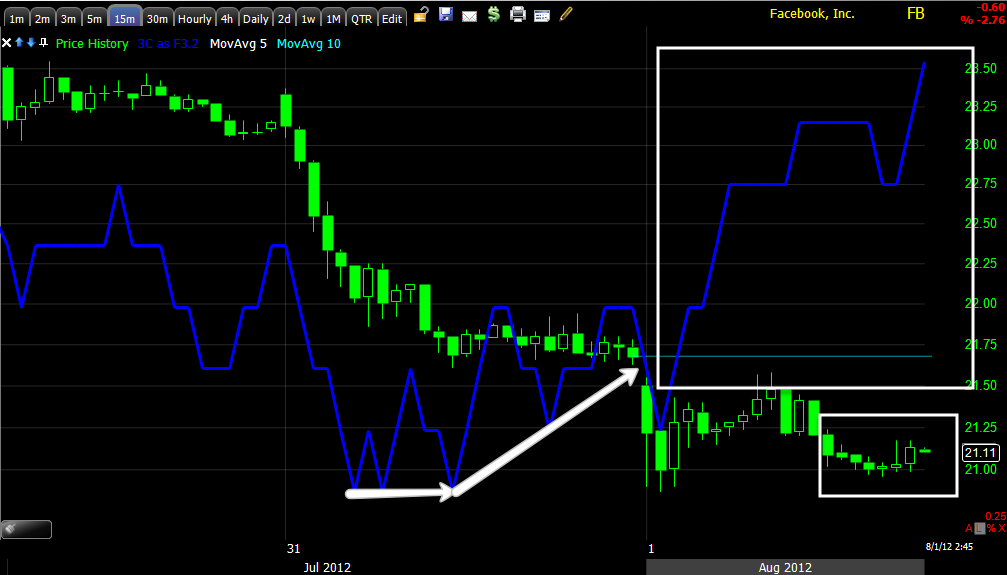The width and height of the screenshot is (1007, 575).
Task: Toggle the A arithmetic scale option
Action: (x=969, y=528)
